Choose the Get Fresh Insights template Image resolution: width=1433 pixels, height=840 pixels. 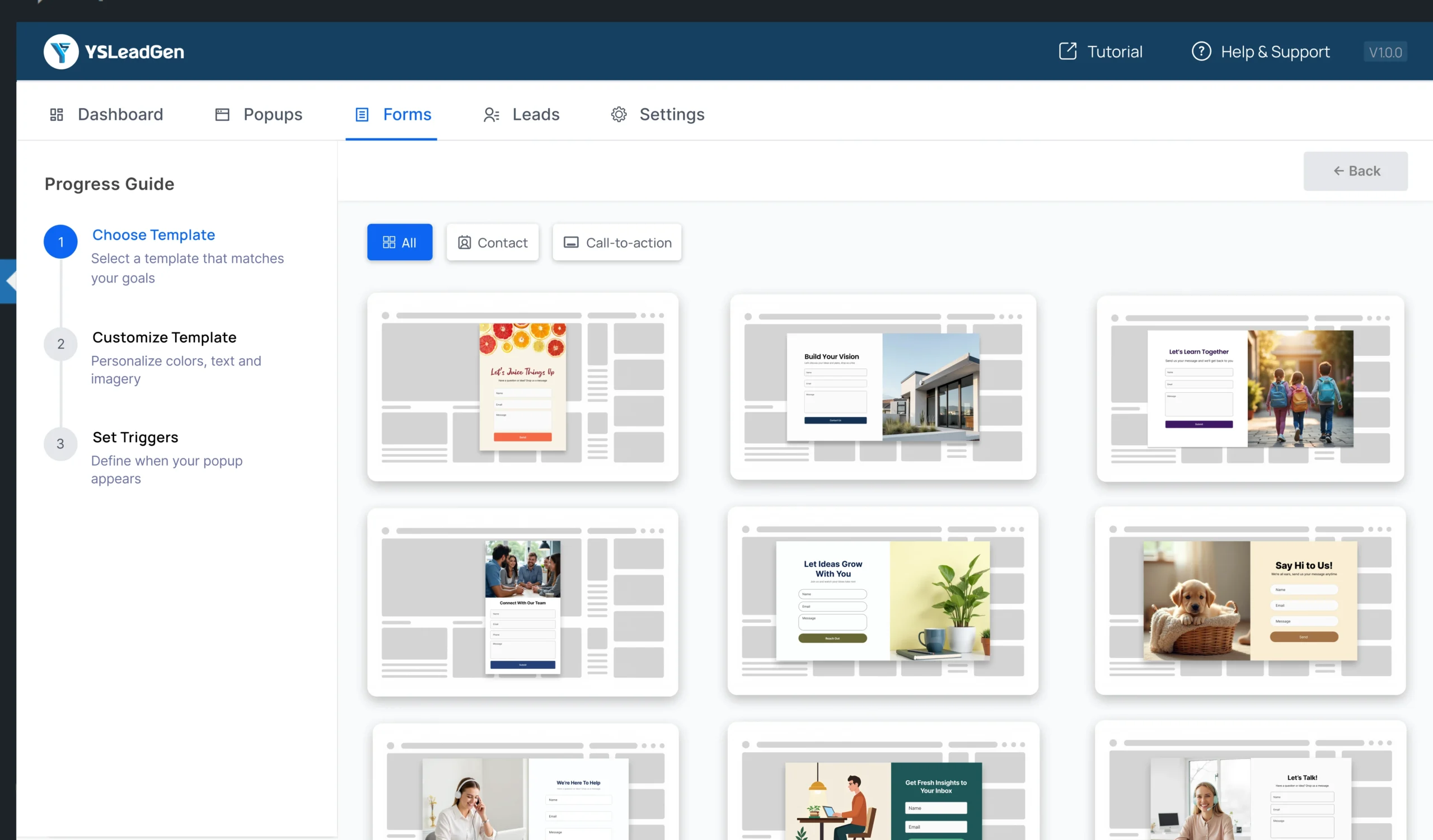884,781
